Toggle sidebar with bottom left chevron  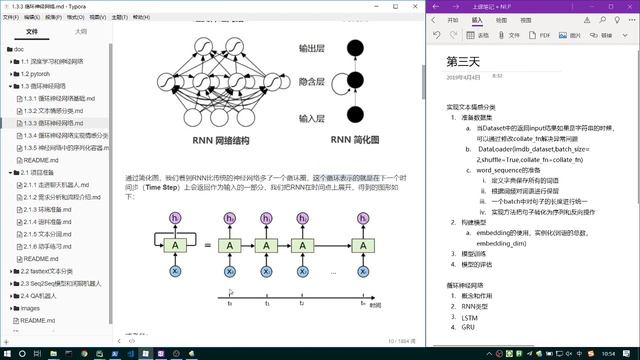(x=119, y=341)
